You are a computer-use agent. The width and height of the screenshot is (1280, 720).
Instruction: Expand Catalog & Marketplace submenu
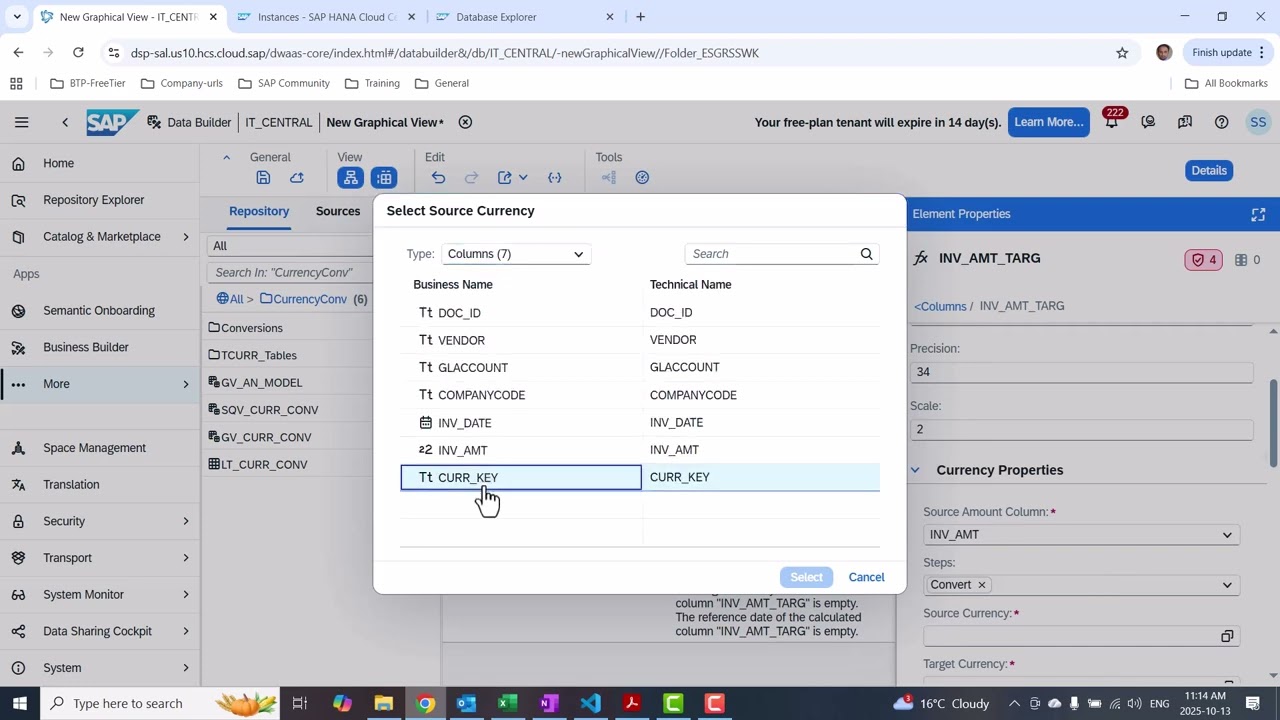pos(185,237)
